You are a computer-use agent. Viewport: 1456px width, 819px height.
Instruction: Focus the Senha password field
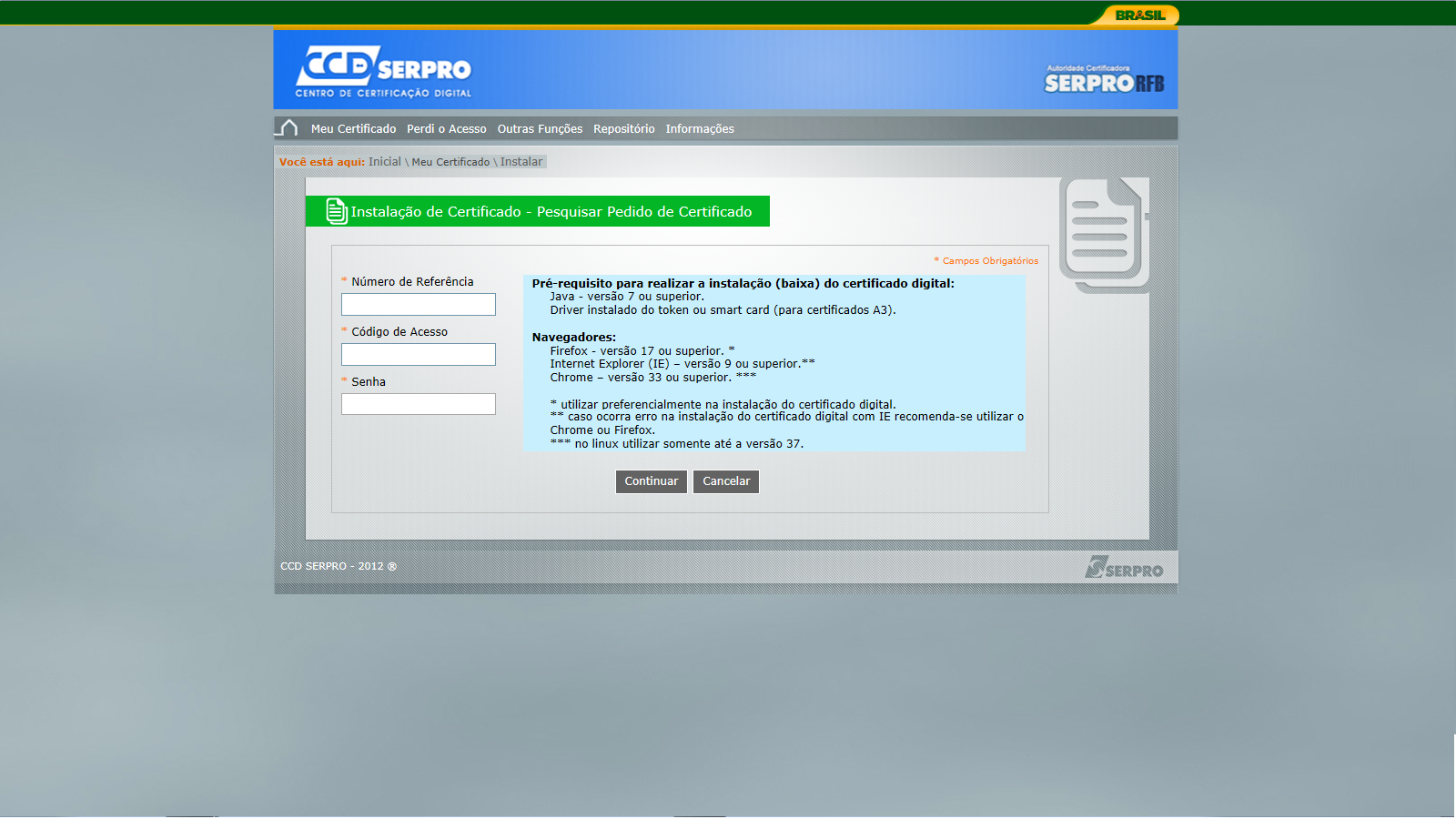418,404
